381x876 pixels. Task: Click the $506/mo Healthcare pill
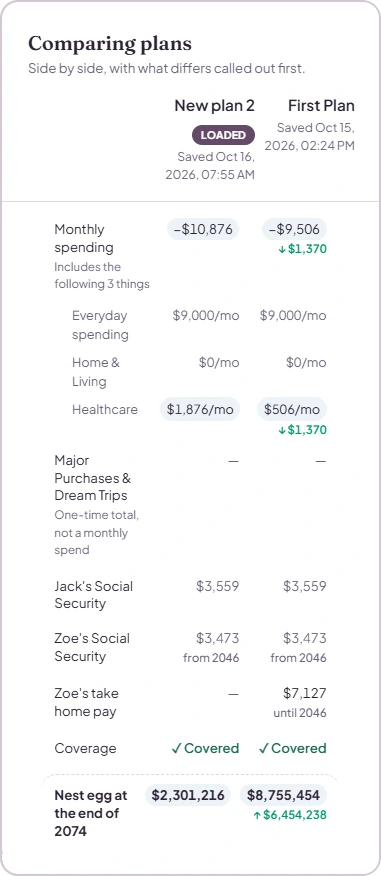[x=292, y=409]
